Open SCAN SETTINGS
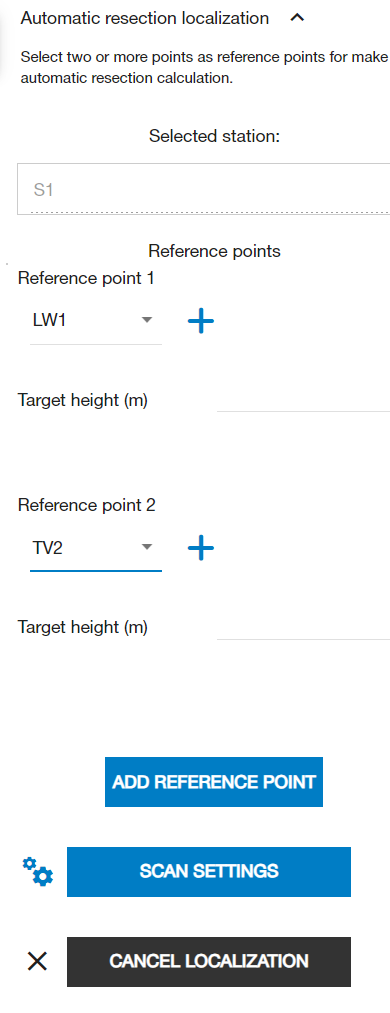This screenshot has width=390, height=1013. (x=209, y=872)
